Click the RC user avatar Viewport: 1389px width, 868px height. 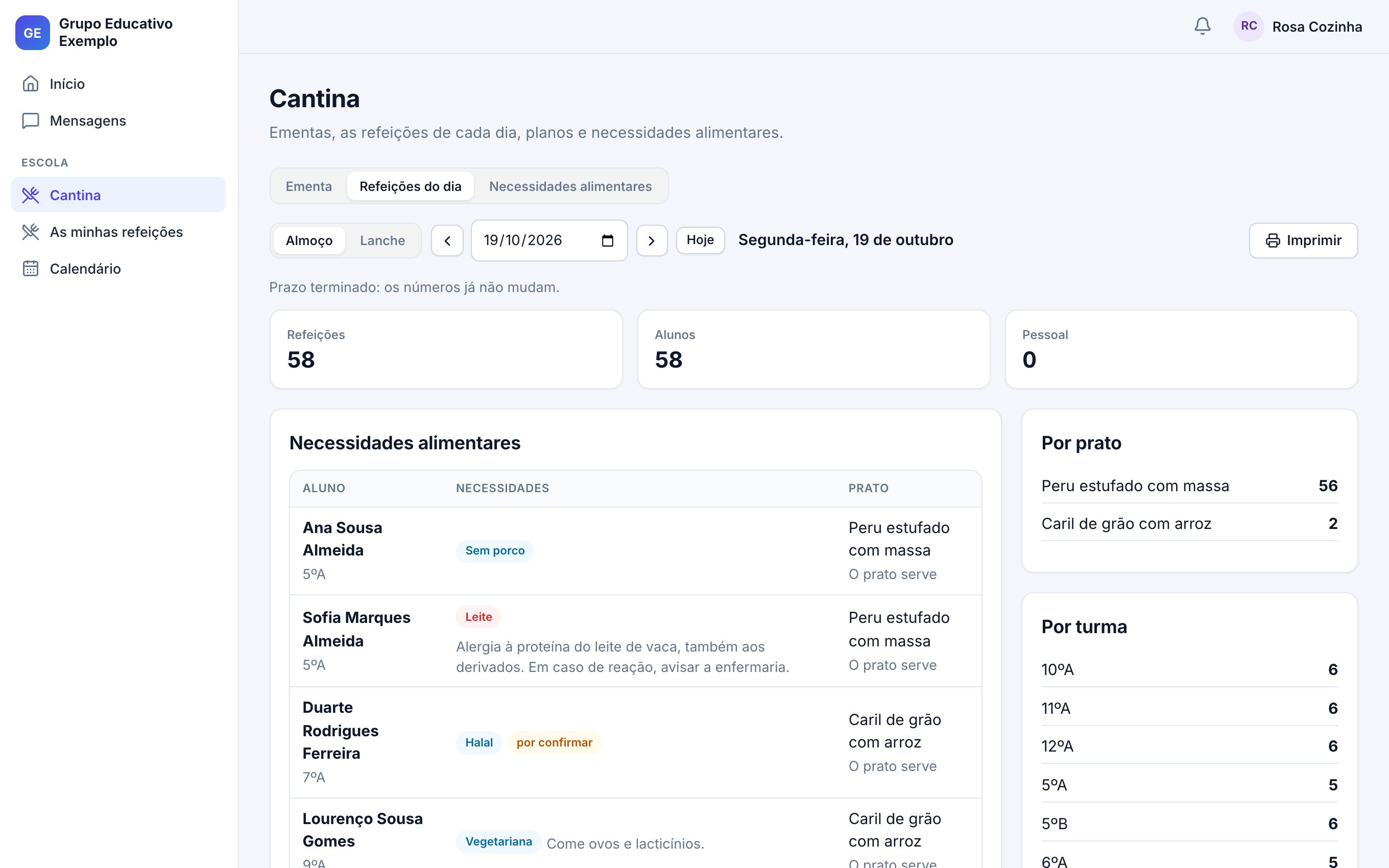1249,27
